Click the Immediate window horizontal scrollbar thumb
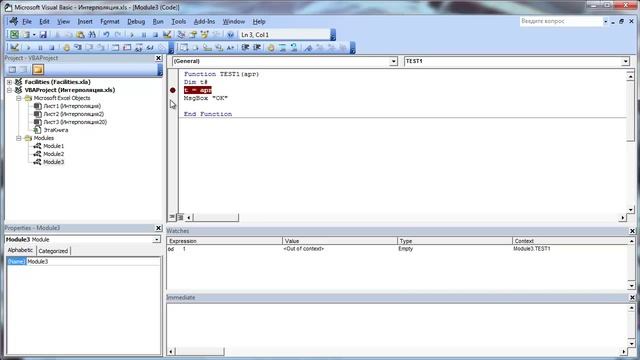 click(x=200, y=351)
